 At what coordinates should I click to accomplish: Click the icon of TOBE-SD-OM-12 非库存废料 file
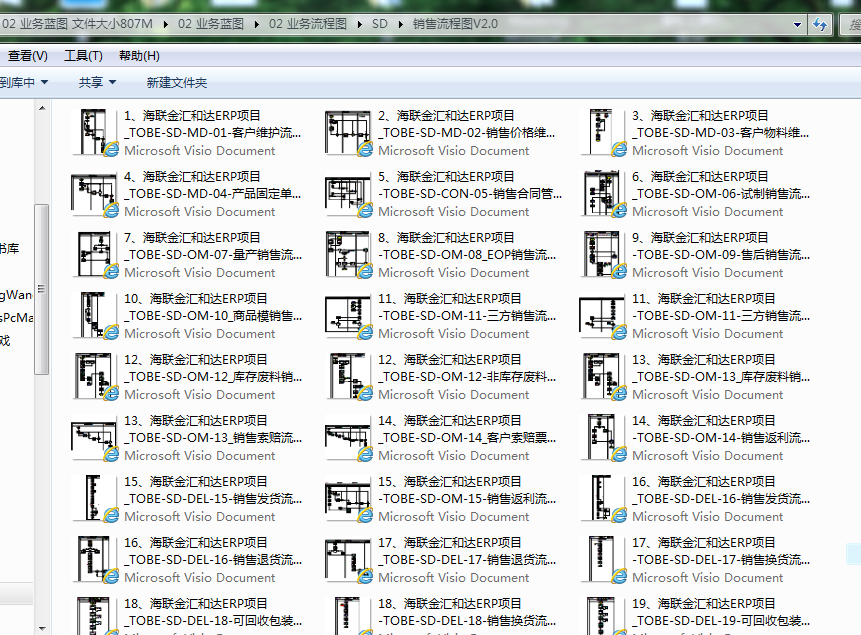pyautogui.click(x=349, y=376)
